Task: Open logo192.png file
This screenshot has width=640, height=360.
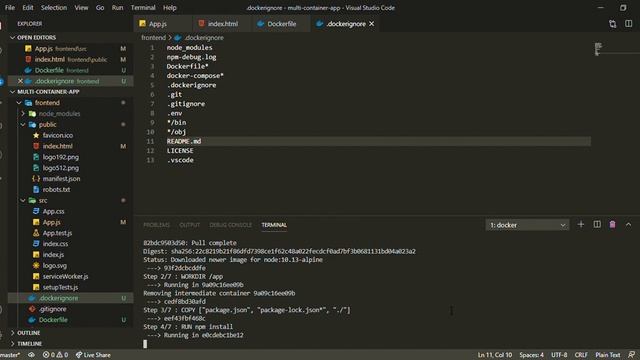Action: [60, 157]
